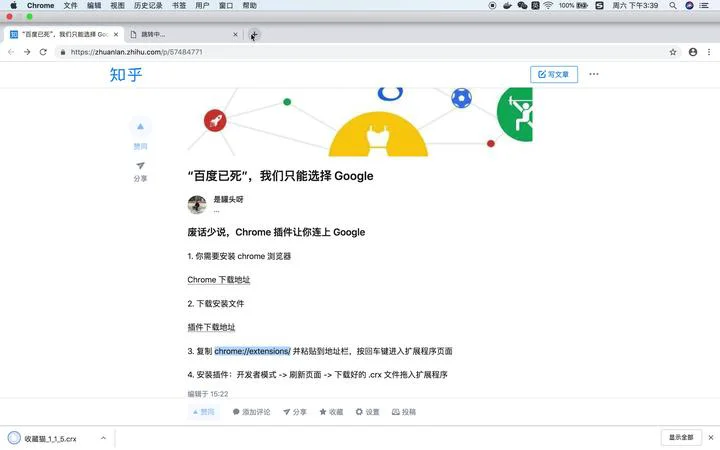Open the 历史记录 menu

tap(148, 6)
